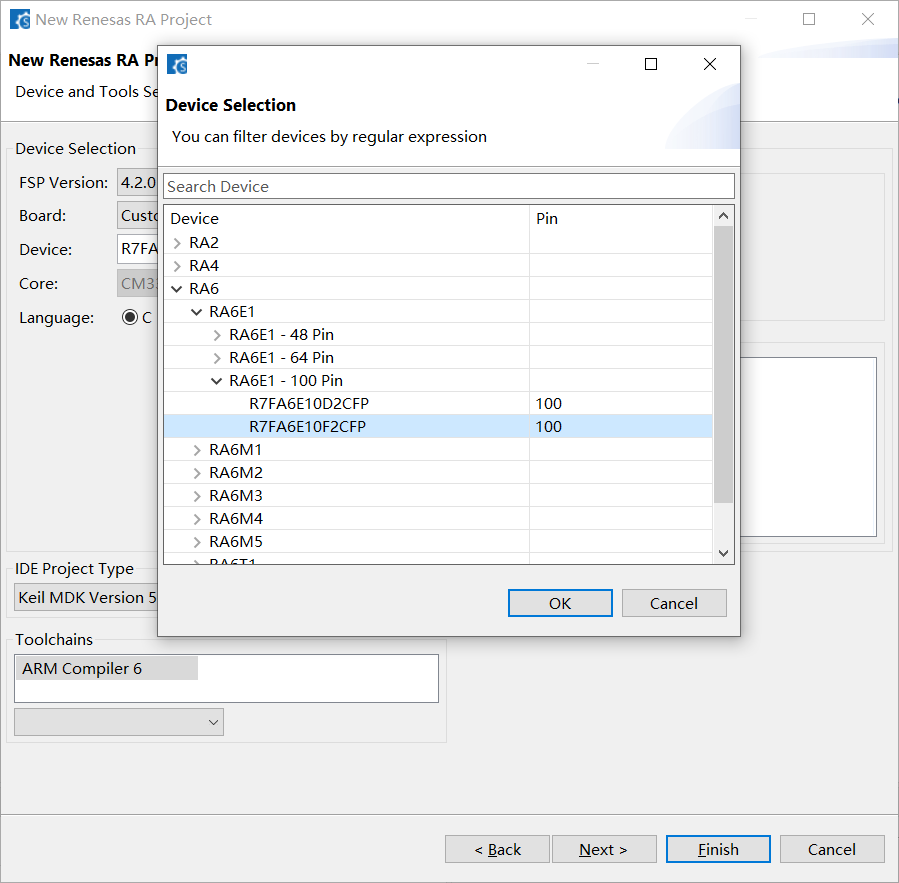Click the Pin column header
The width and height of the screenshot is (899, 883).
click(621, 218)
